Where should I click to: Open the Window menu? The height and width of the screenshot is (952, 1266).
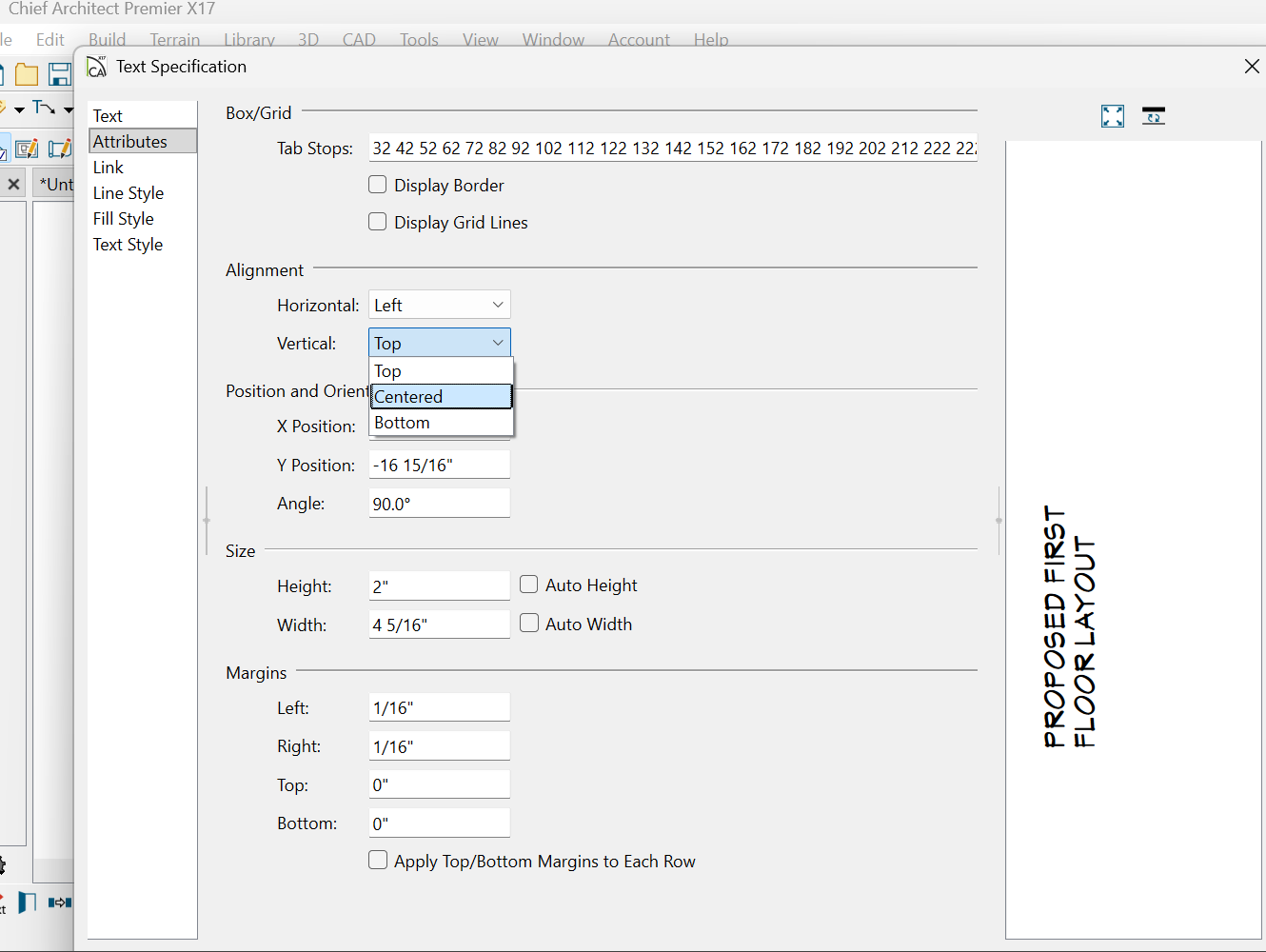pyautogui.click(x=553, y=40)
